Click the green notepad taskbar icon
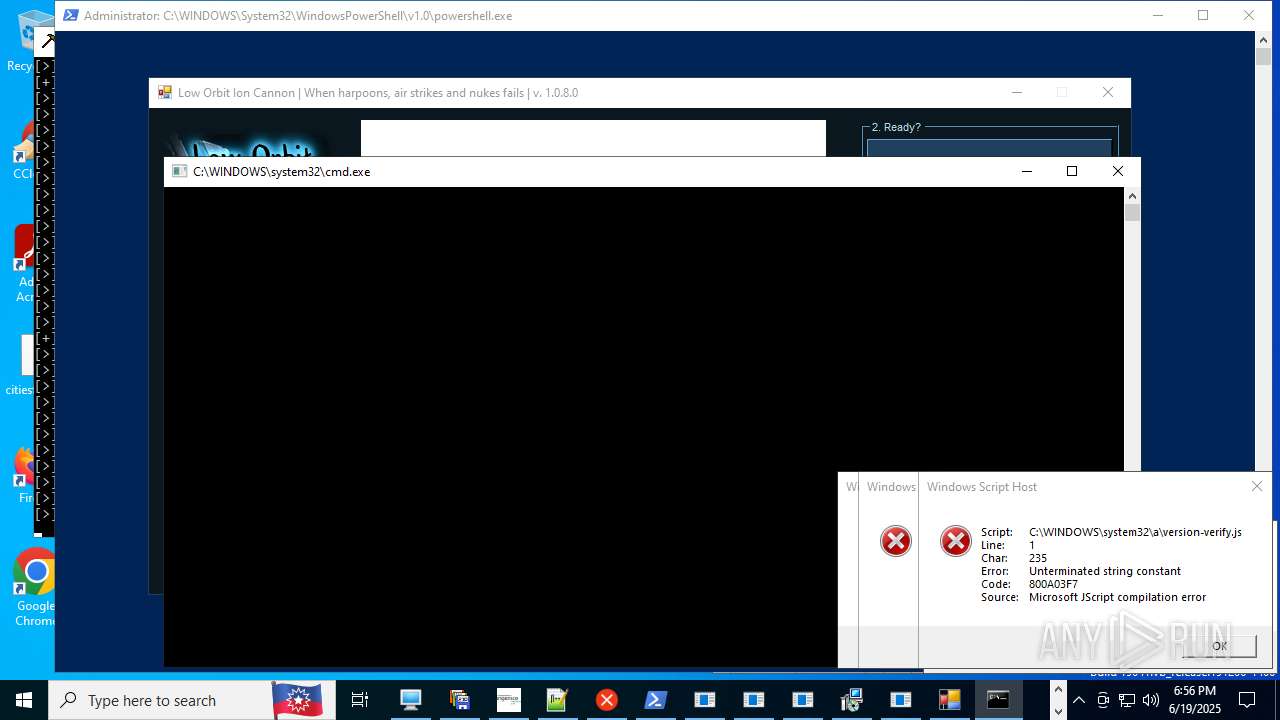This screenshot has height=720, width=1280. pos(557,700)
